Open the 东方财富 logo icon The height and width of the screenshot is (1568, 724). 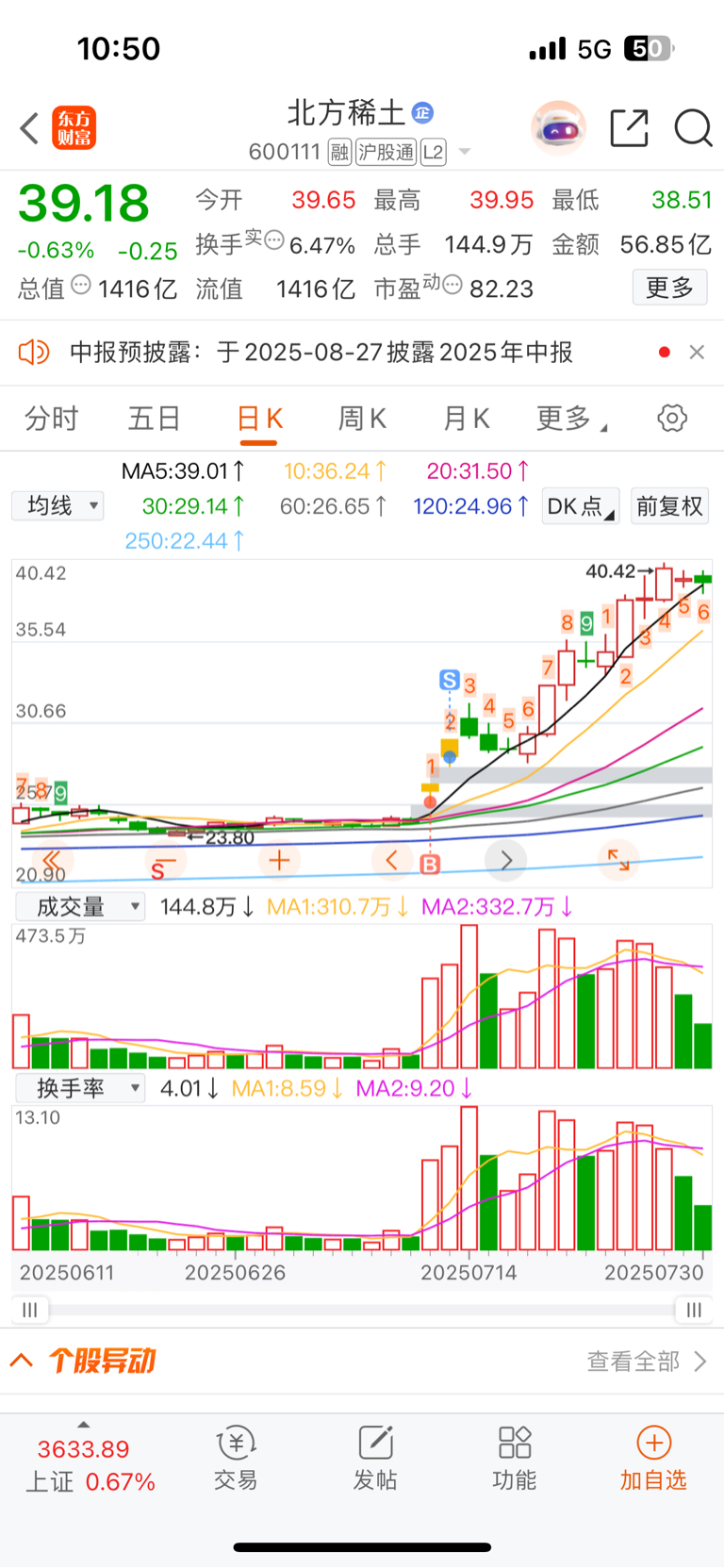(x=74, y=128)
